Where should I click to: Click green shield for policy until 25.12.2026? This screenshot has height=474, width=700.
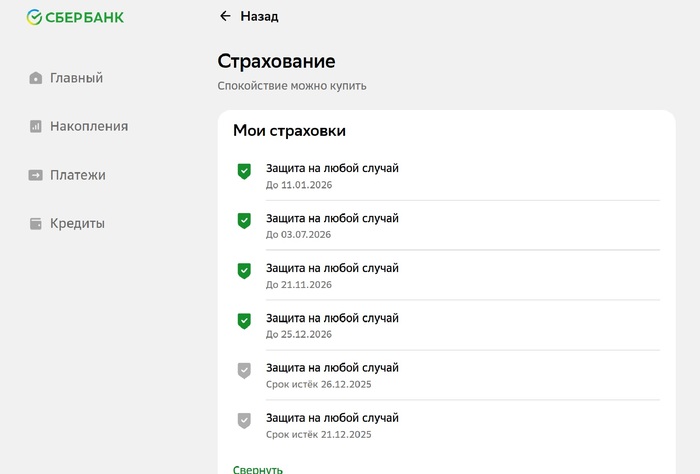click(244, 321)
